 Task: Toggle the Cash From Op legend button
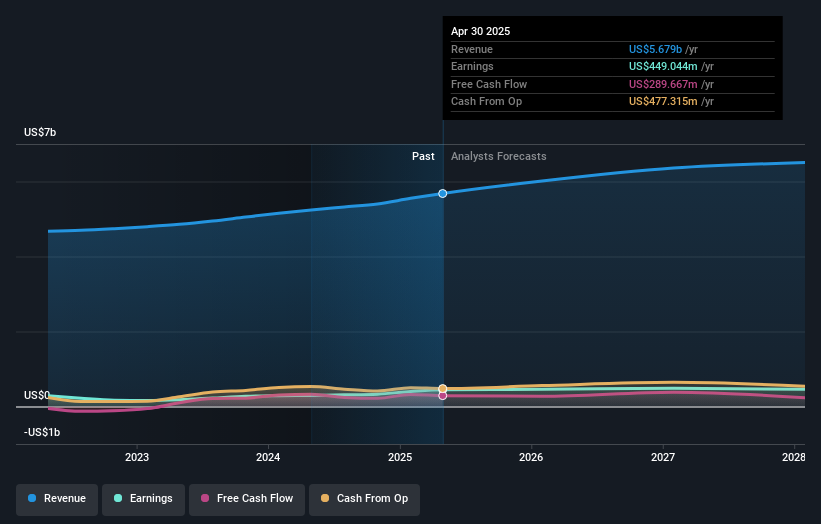click(364, 498)
